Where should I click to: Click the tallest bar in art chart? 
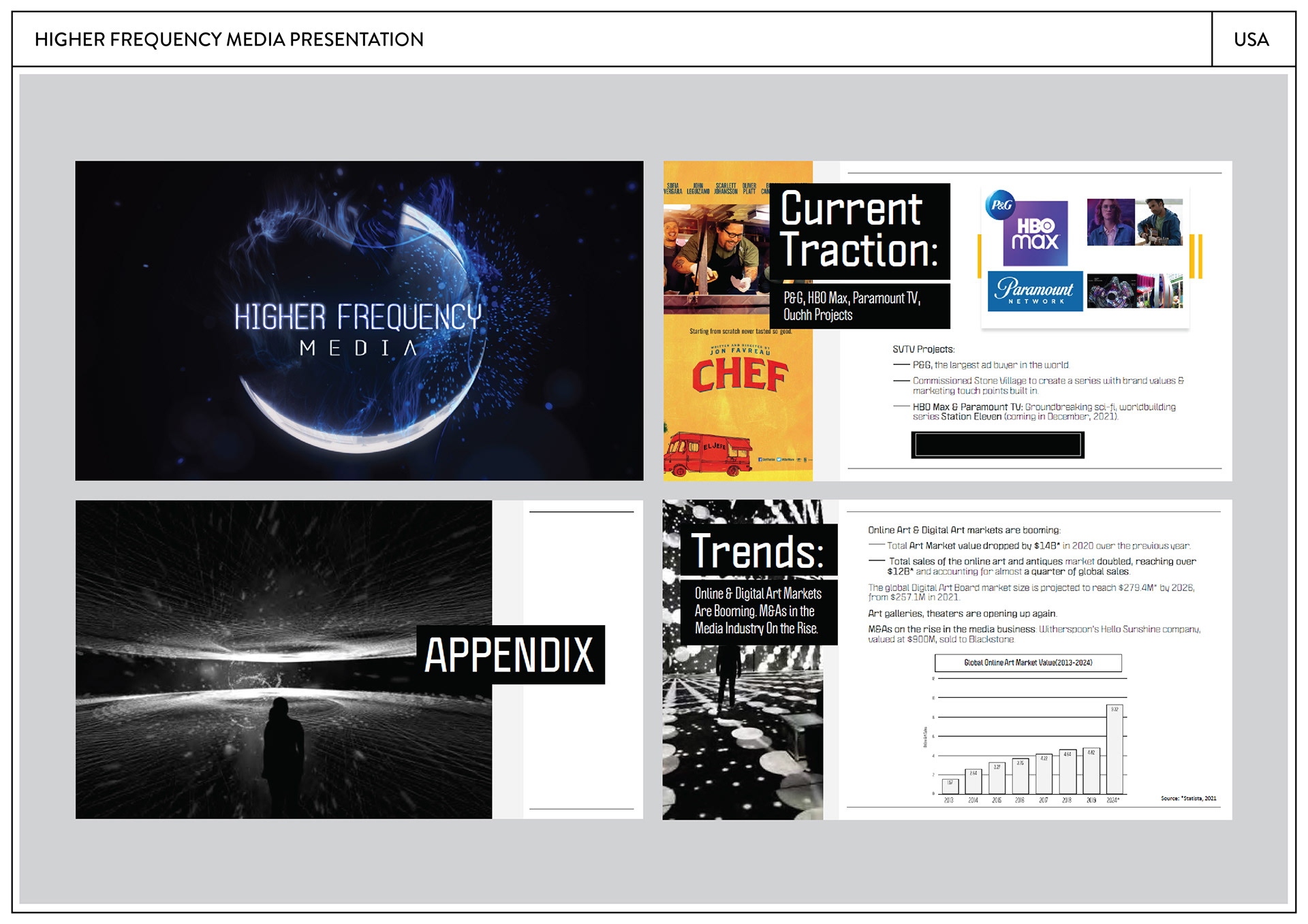[x=1115, y=749]
